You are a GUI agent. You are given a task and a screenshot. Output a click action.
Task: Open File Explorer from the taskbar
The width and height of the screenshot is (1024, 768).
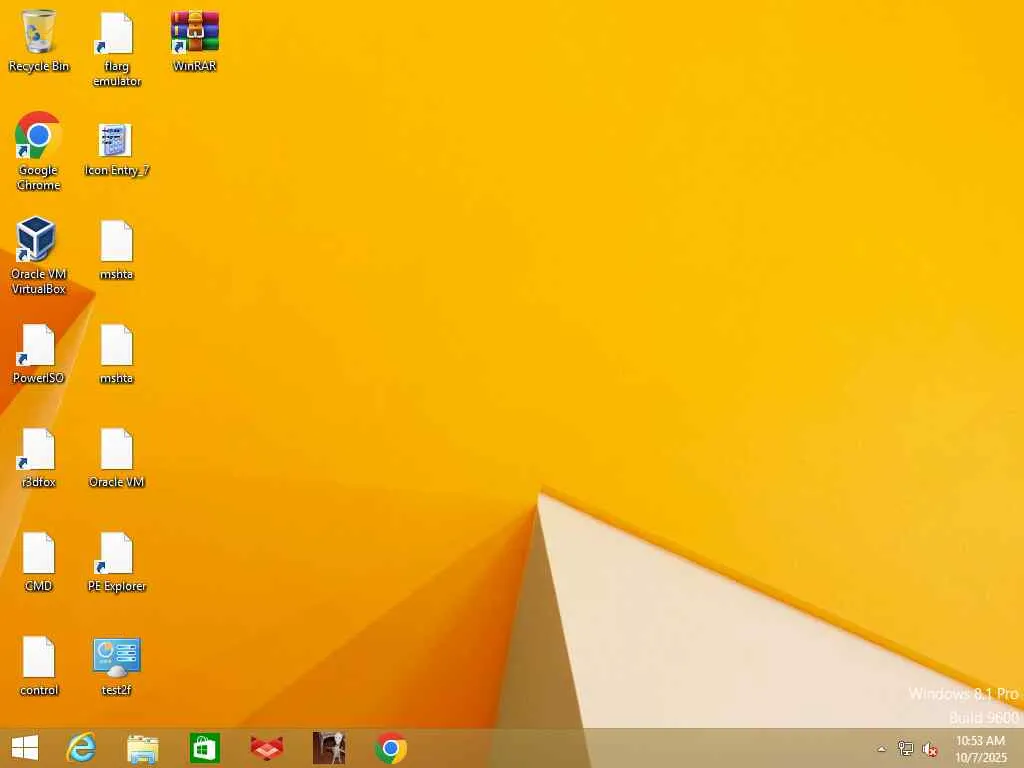pyautogui.click(x=142, y=748)
